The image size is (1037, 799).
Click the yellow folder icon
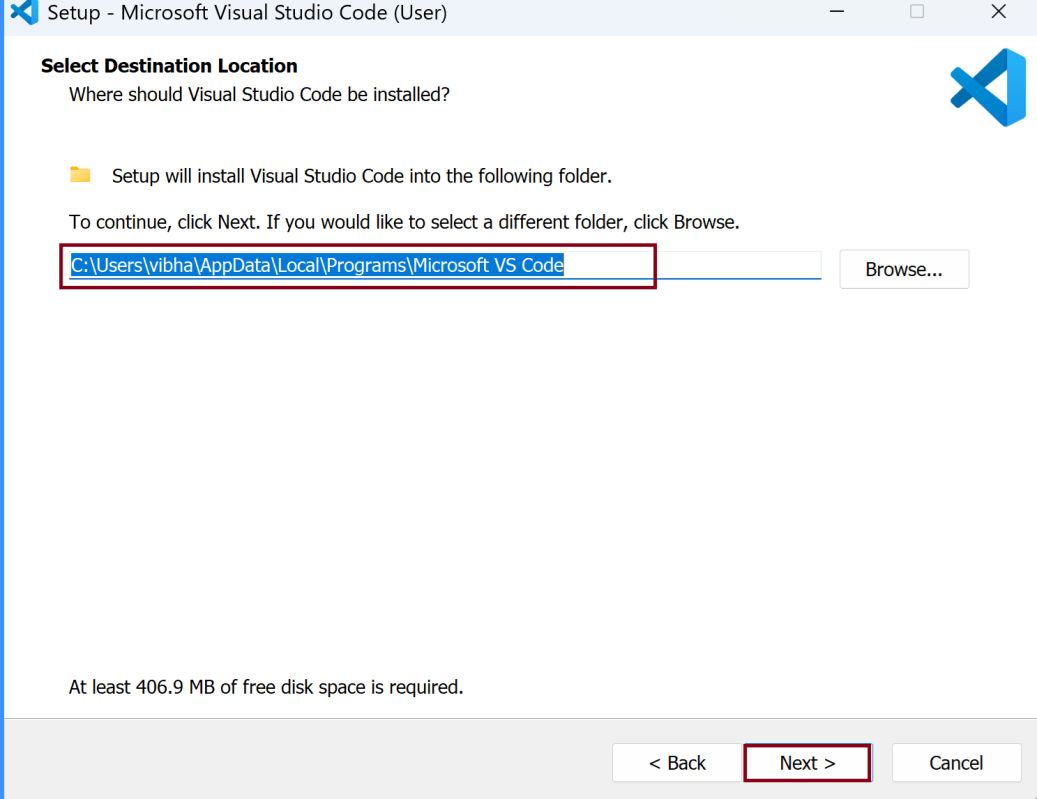[x=80, y=175]
